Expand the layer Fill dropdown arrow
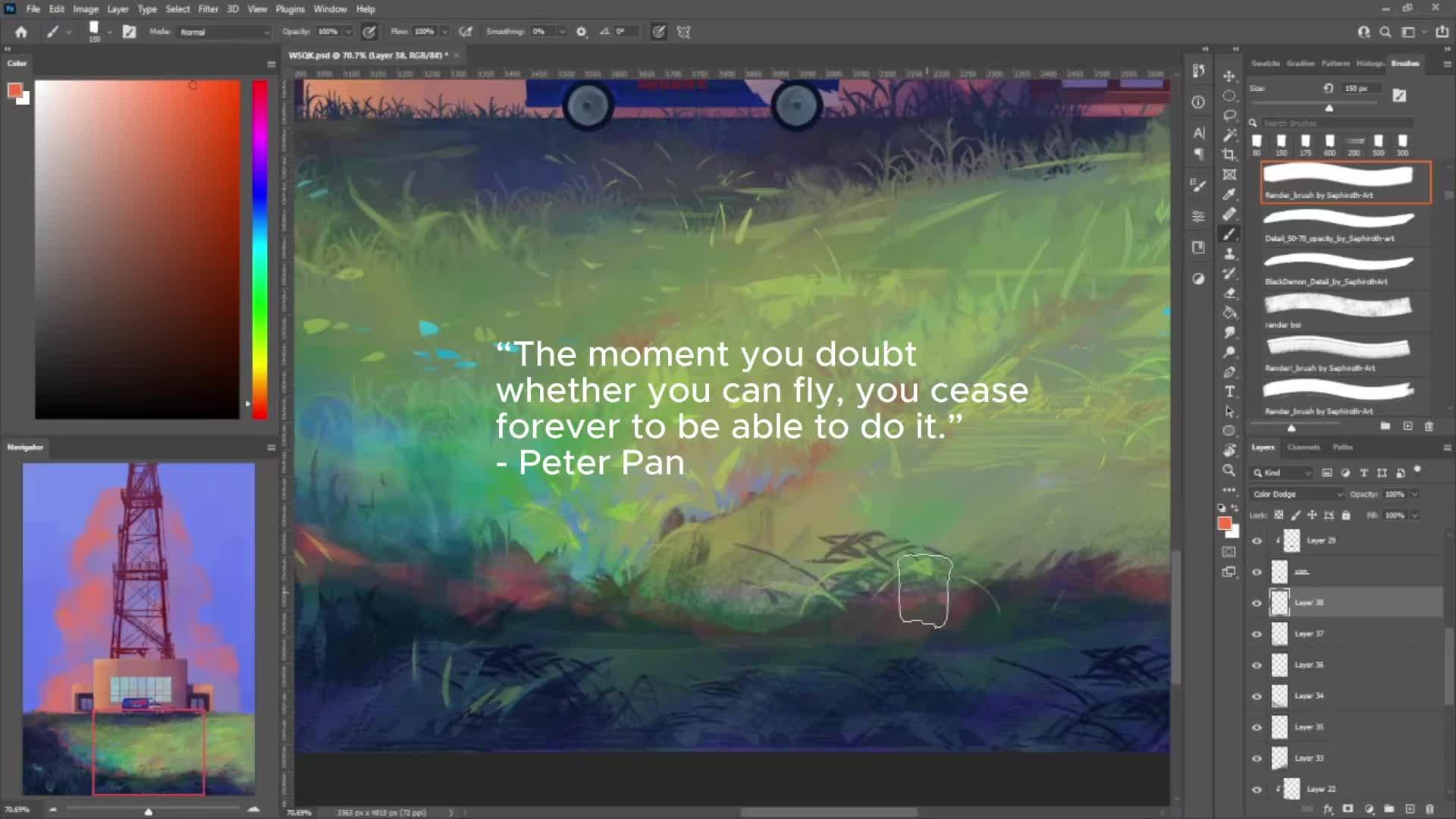1456x819 pixels. 1414,516
